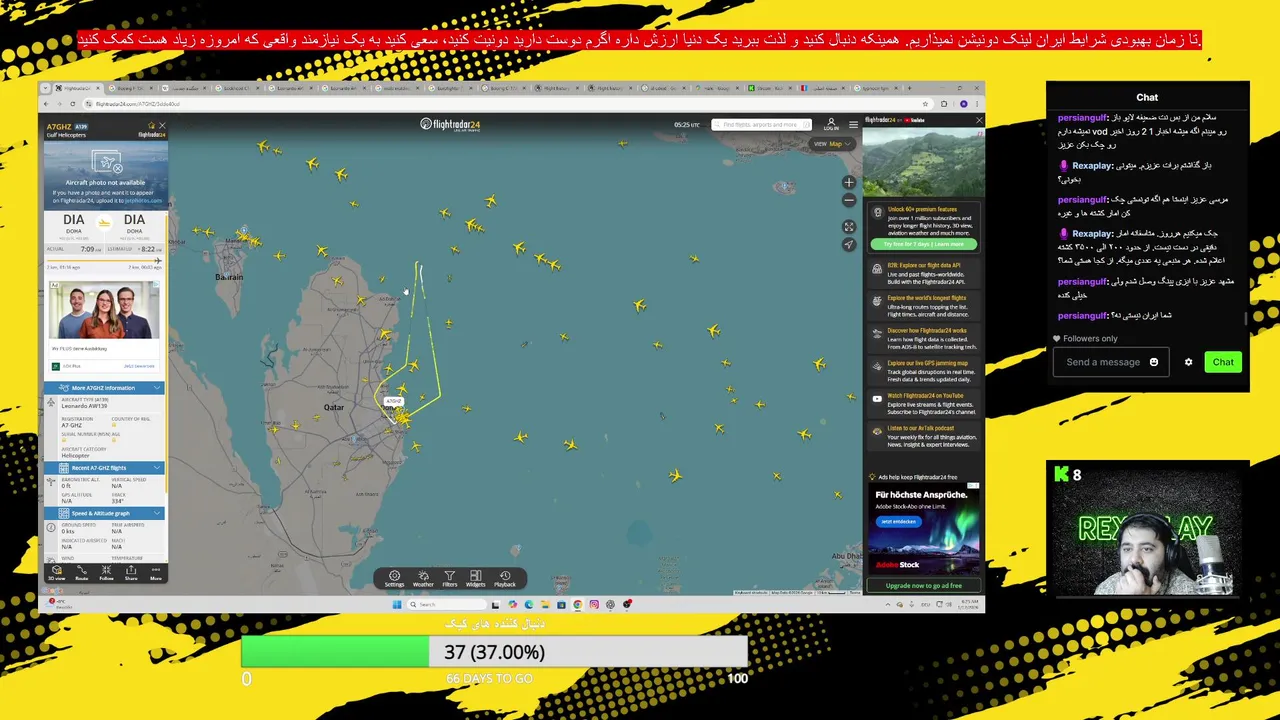Screen dimensions: 1280x720
Task: Close the A7GHZ flight details panel
Action: 162,126
